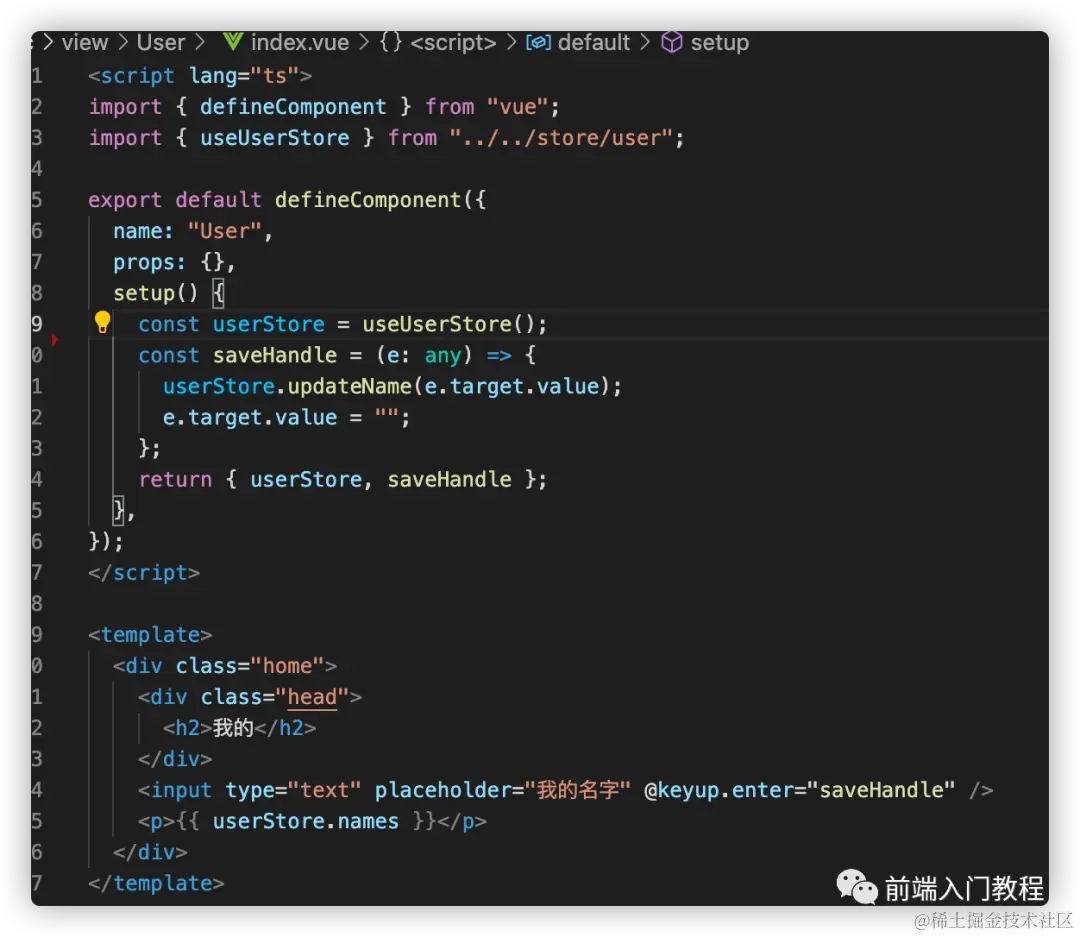Select the default breadcrumb segment
The height and width of the screenshot is (937, 1080).
pos(594,43)
